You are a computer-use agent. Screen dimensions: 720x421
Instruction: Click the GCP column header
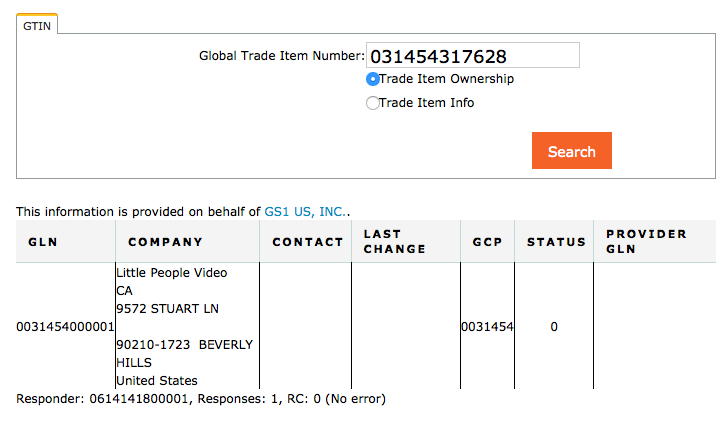click(x=486, y=242)
